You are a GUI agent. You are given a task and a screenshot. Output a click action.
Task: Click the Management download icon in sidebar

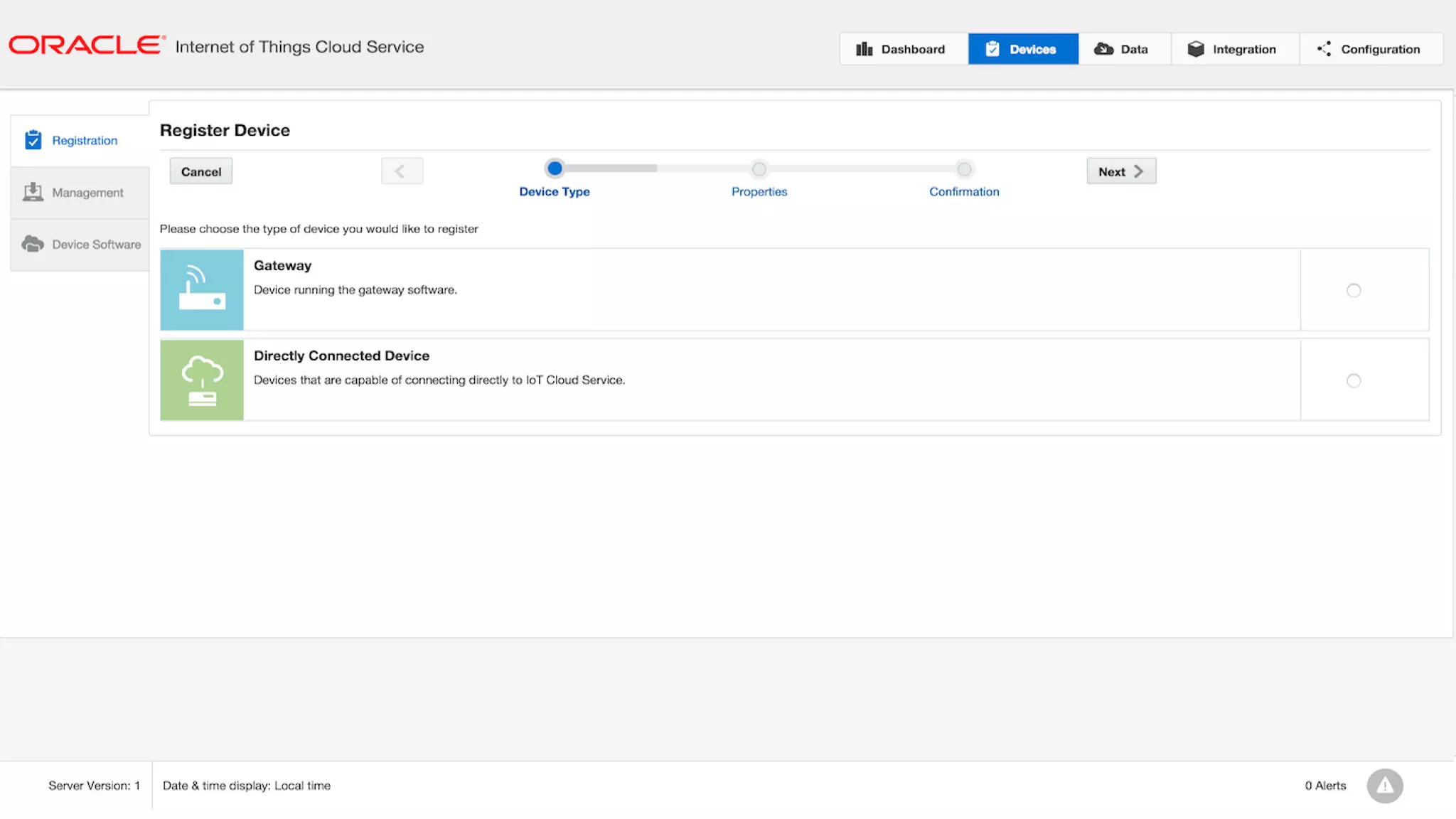[33, 192]
